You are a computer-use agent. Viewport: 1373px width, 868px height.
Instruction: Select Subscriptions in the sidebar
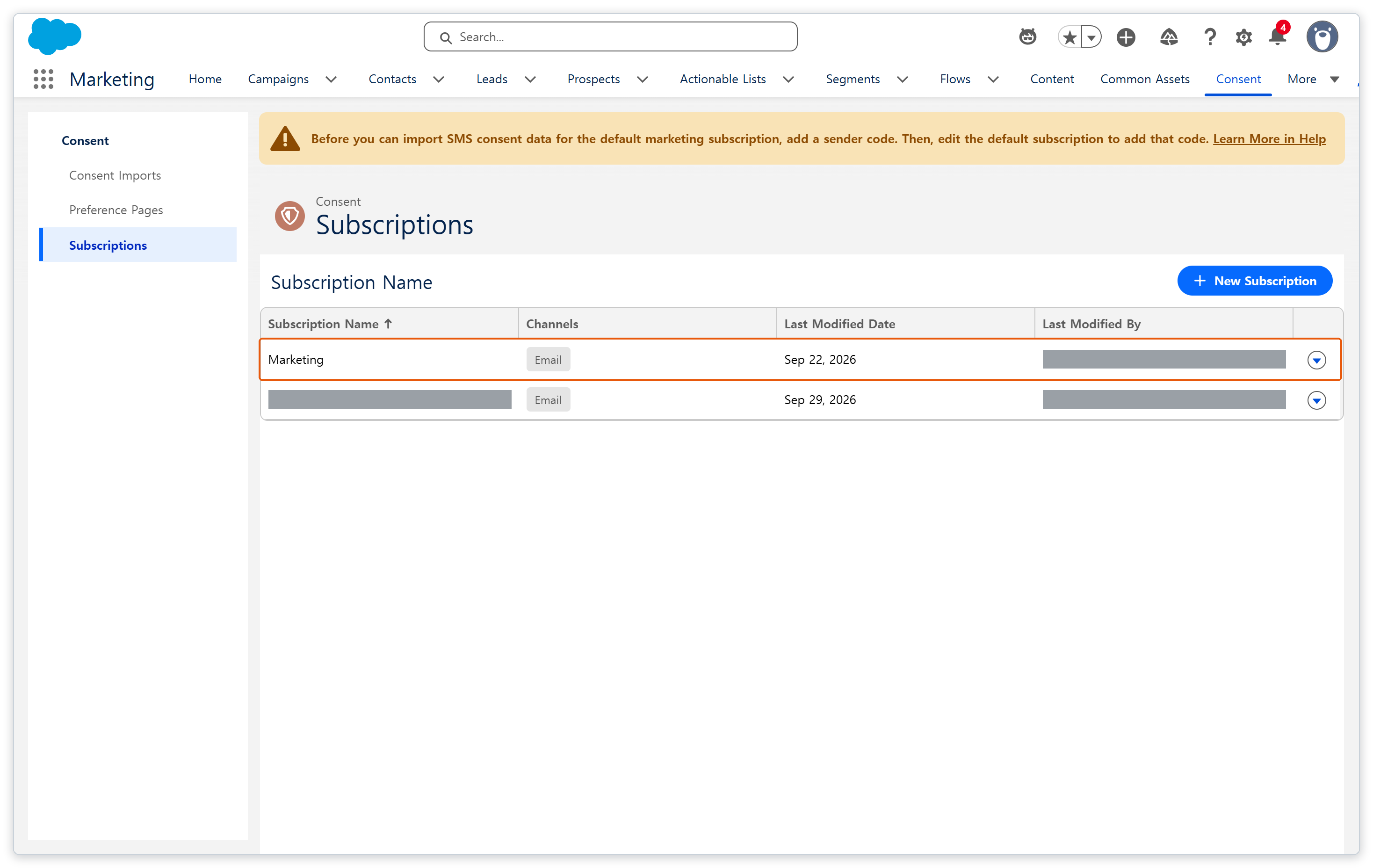[x=138, y=245]
